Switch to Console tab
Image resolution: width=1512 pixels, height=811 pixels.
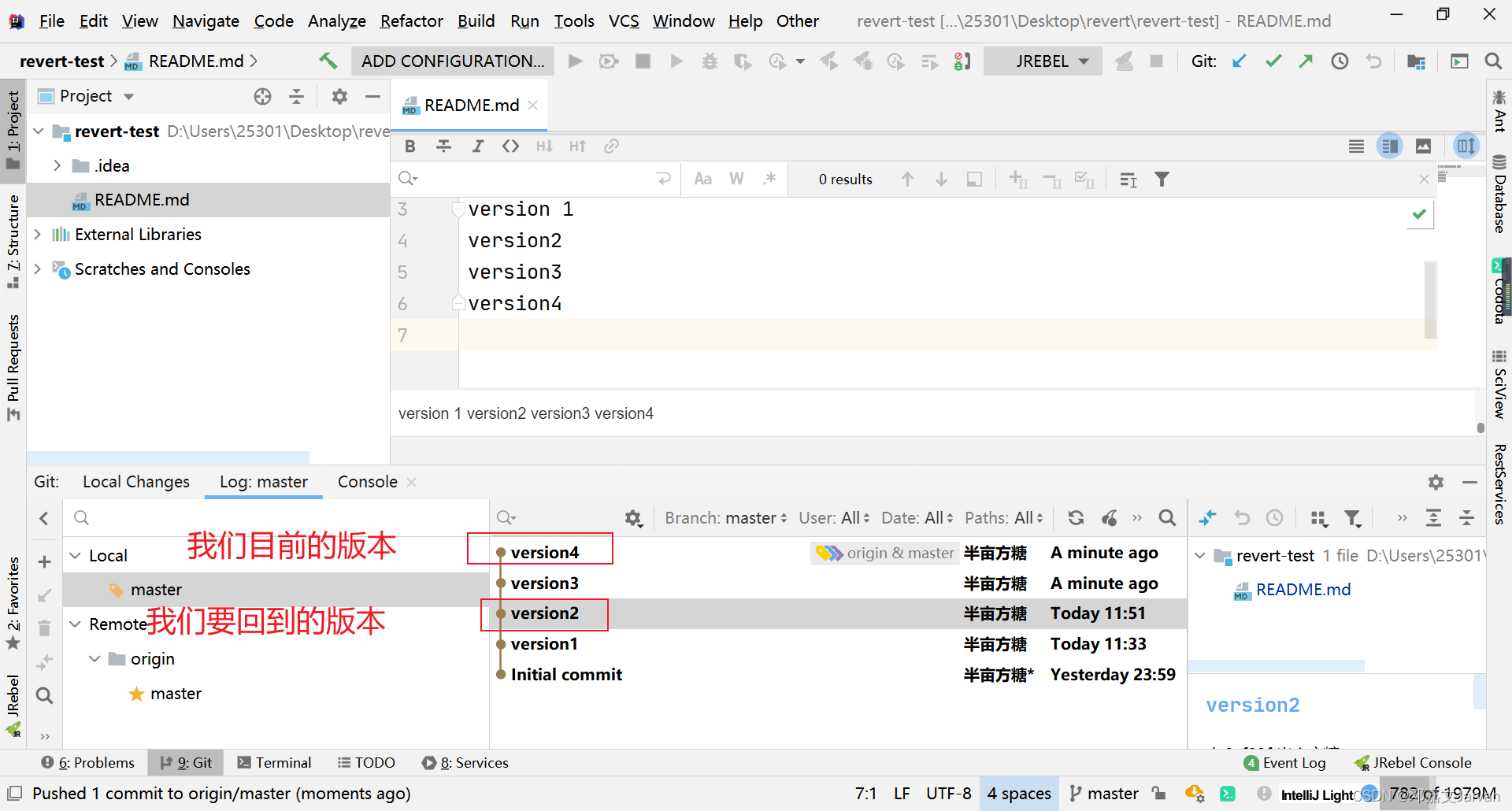367,481
